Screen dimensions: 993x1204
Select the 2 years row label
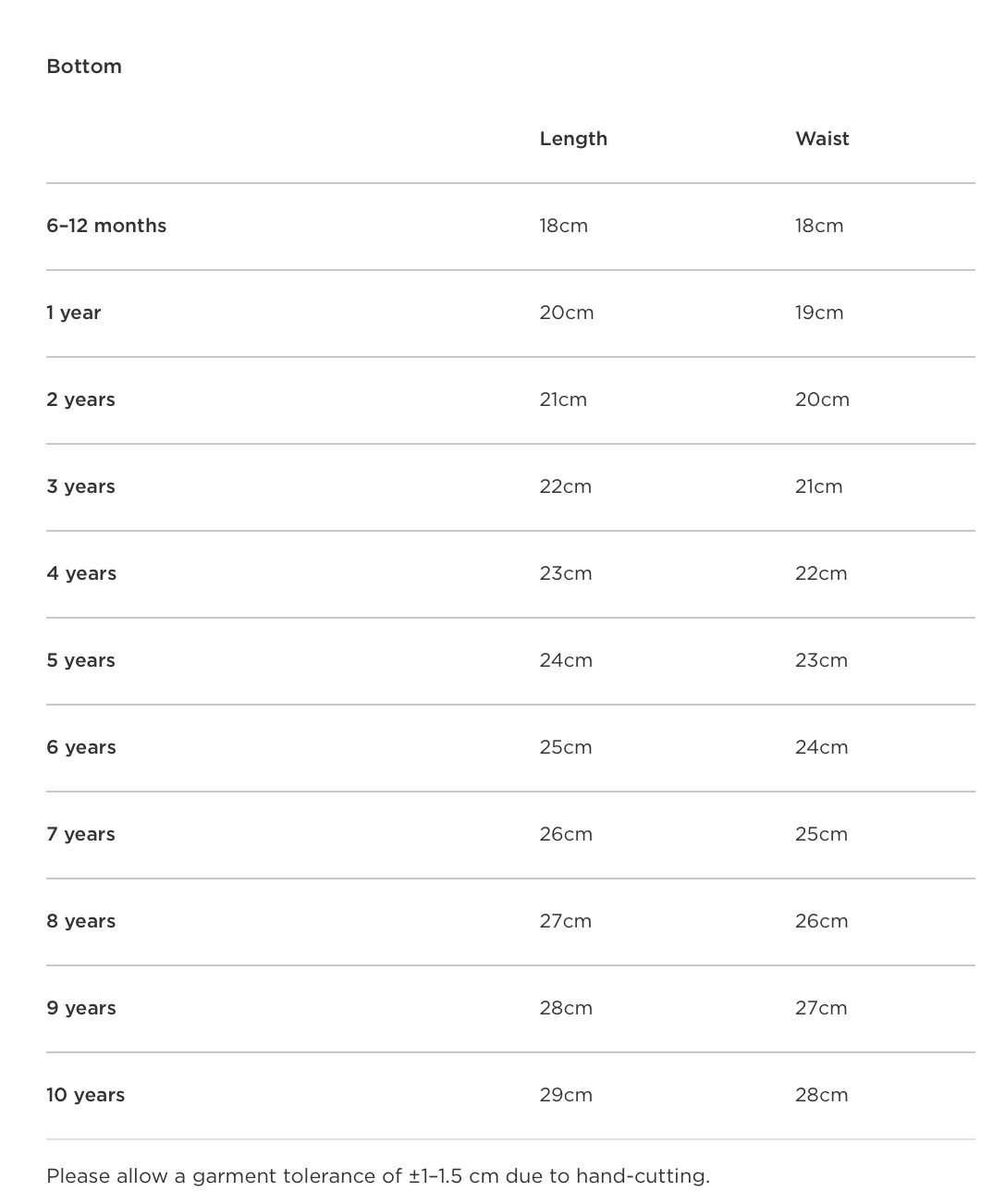tap(81, 399)
